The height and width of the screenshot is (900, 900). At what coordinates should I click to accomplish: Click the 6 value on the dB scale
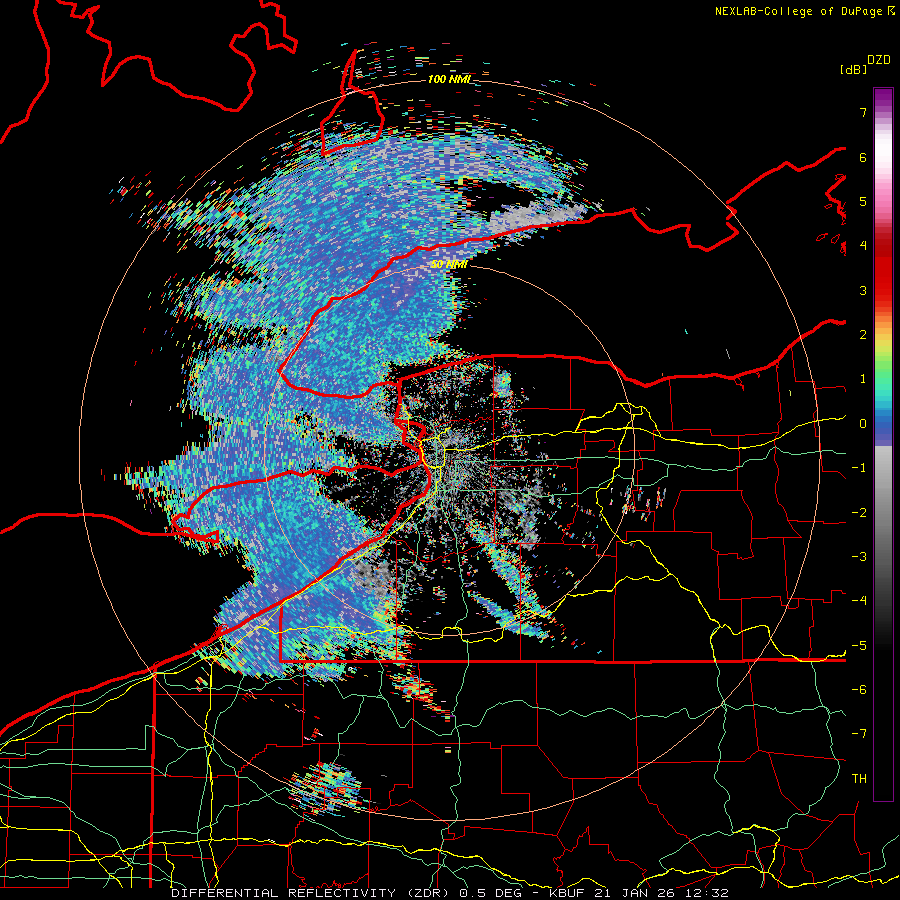[863, 157]
